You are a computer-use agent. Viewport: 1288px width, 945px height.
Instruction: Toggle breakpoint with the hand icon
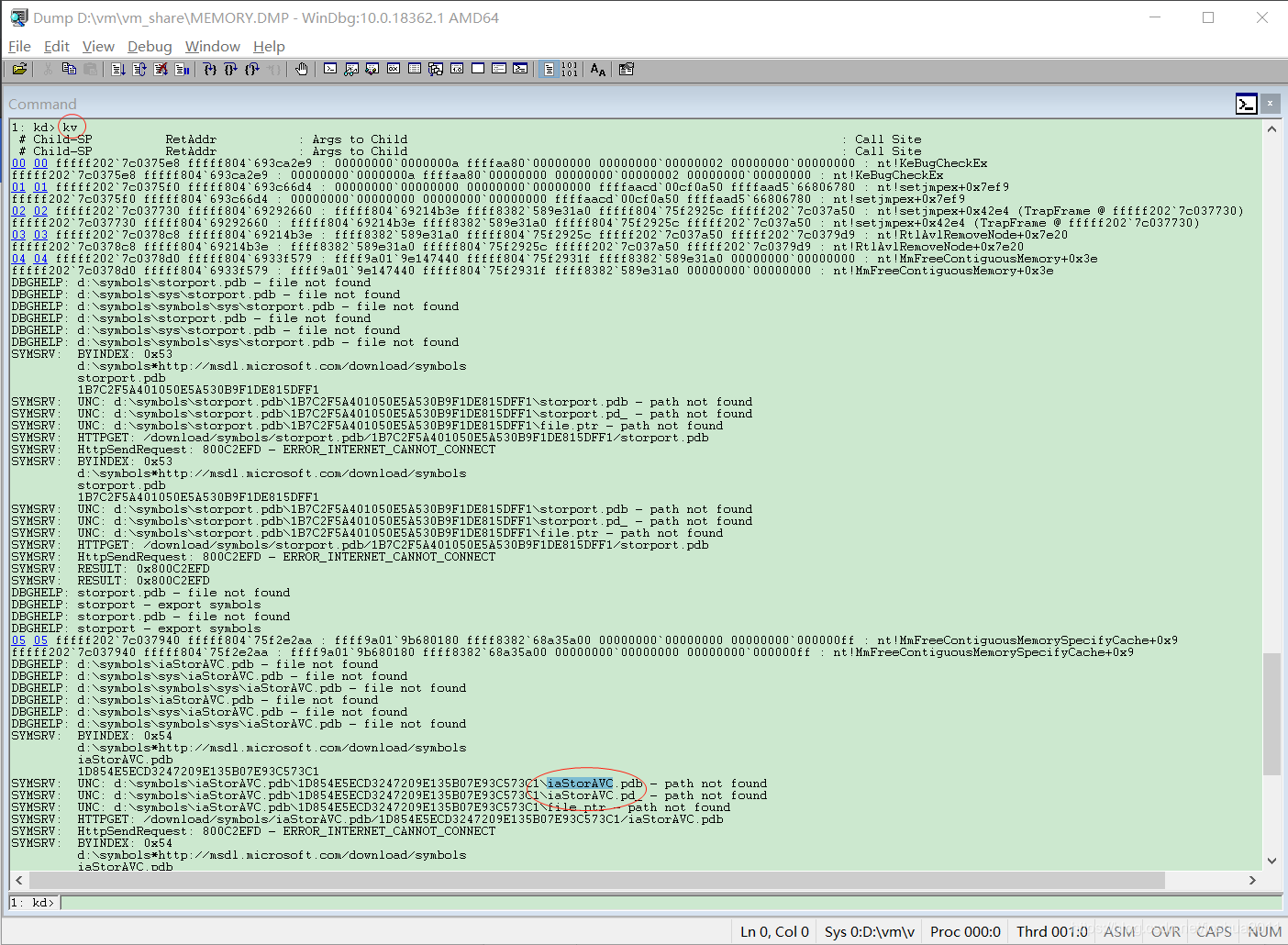coord(302,69)
